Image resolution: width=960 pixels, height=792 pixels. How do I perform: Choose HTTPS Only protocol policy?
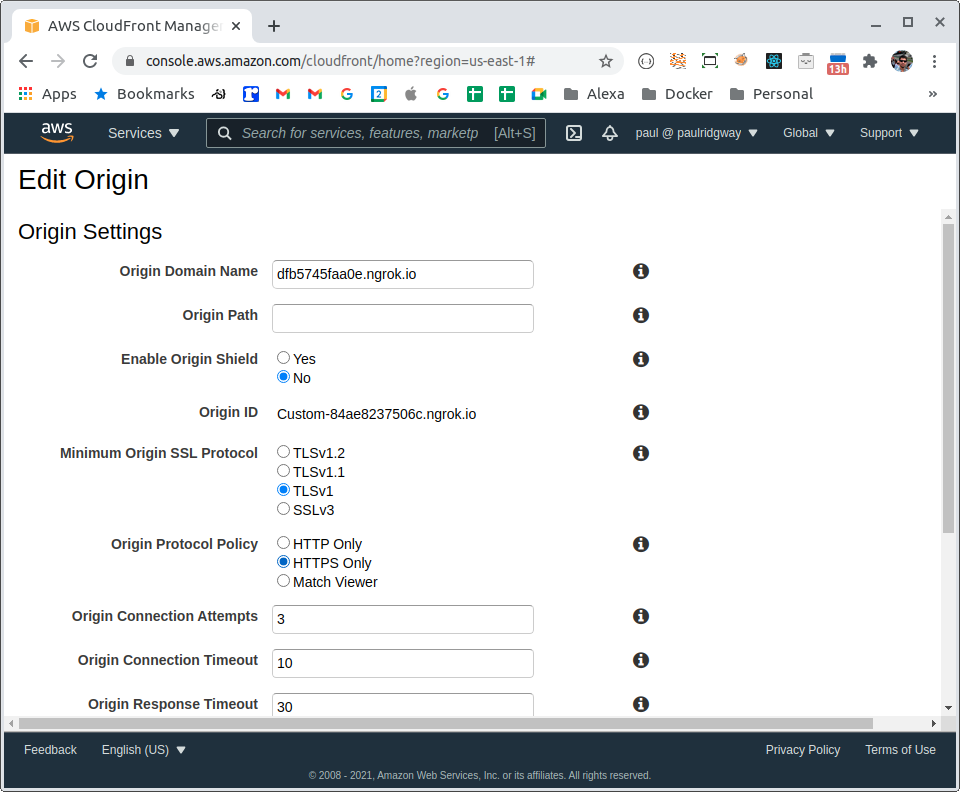[x=283, y=562]
